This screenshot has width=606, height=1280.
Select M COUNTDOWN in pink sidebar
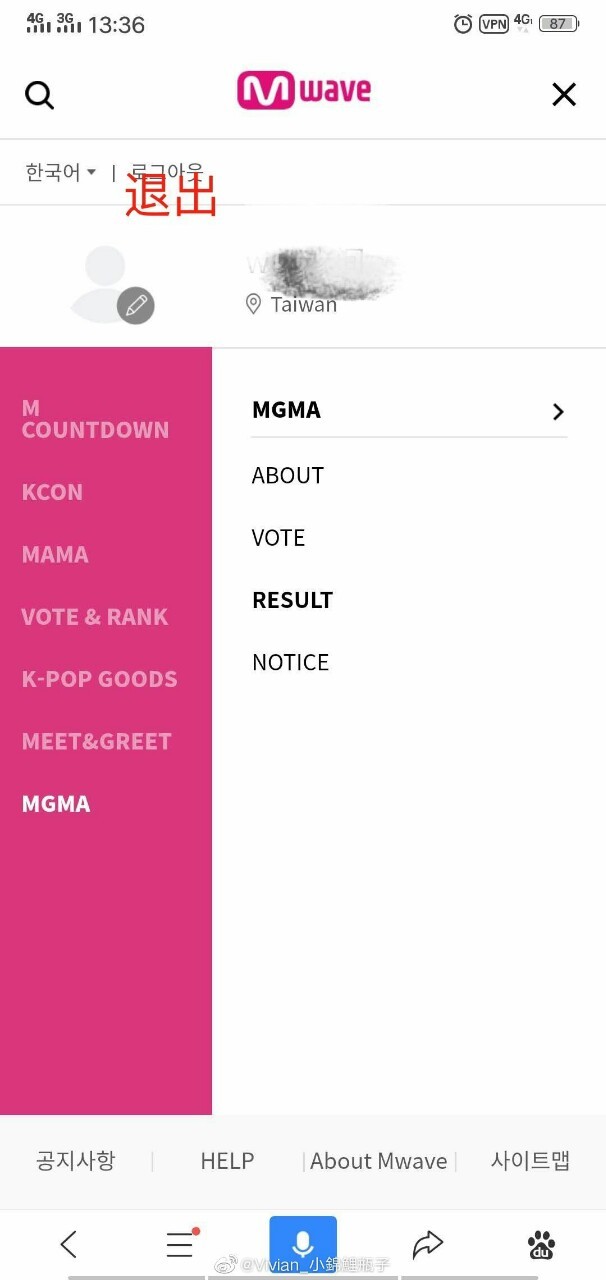click(x=95, y=419)
